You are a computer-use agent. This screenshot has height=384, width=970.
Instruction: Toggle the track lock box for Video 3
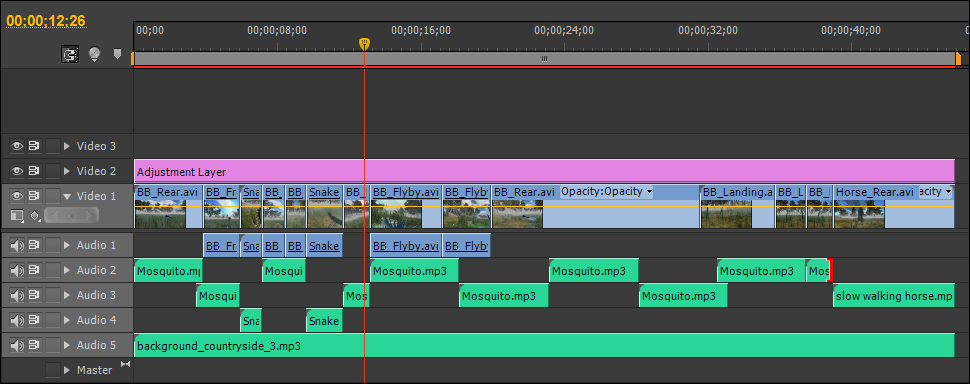[x=53, y=147]
